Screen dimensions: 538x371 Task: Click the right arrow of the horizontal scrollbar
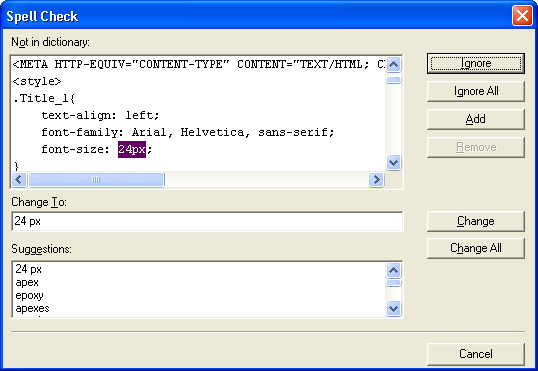click(376, 179)
